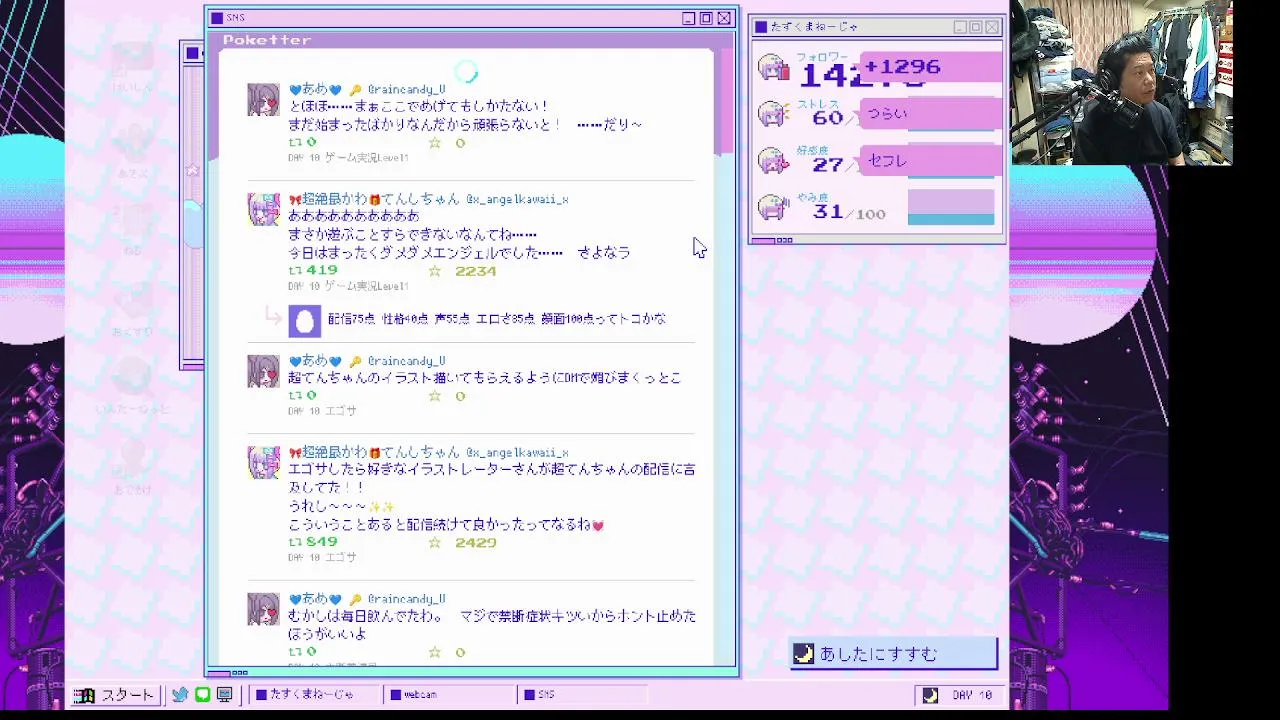Launch the blue bird SNS taskbar icon

(180, 695)
